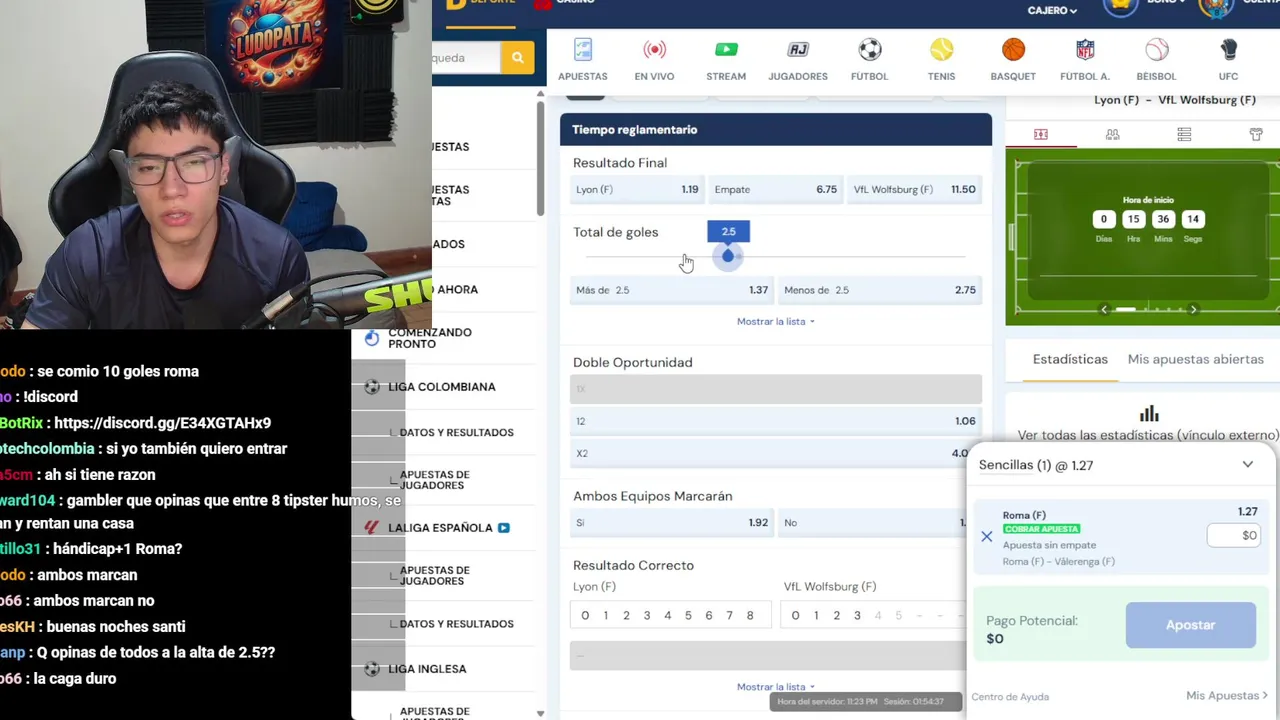
Task: Click Comenzando Pronto clock icon
Action: pos(372,338)
